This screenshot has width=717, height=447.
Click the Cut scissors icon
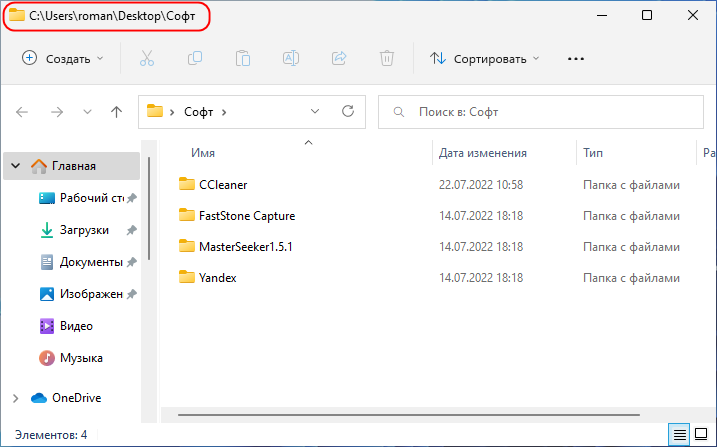[x=147, y=59]
